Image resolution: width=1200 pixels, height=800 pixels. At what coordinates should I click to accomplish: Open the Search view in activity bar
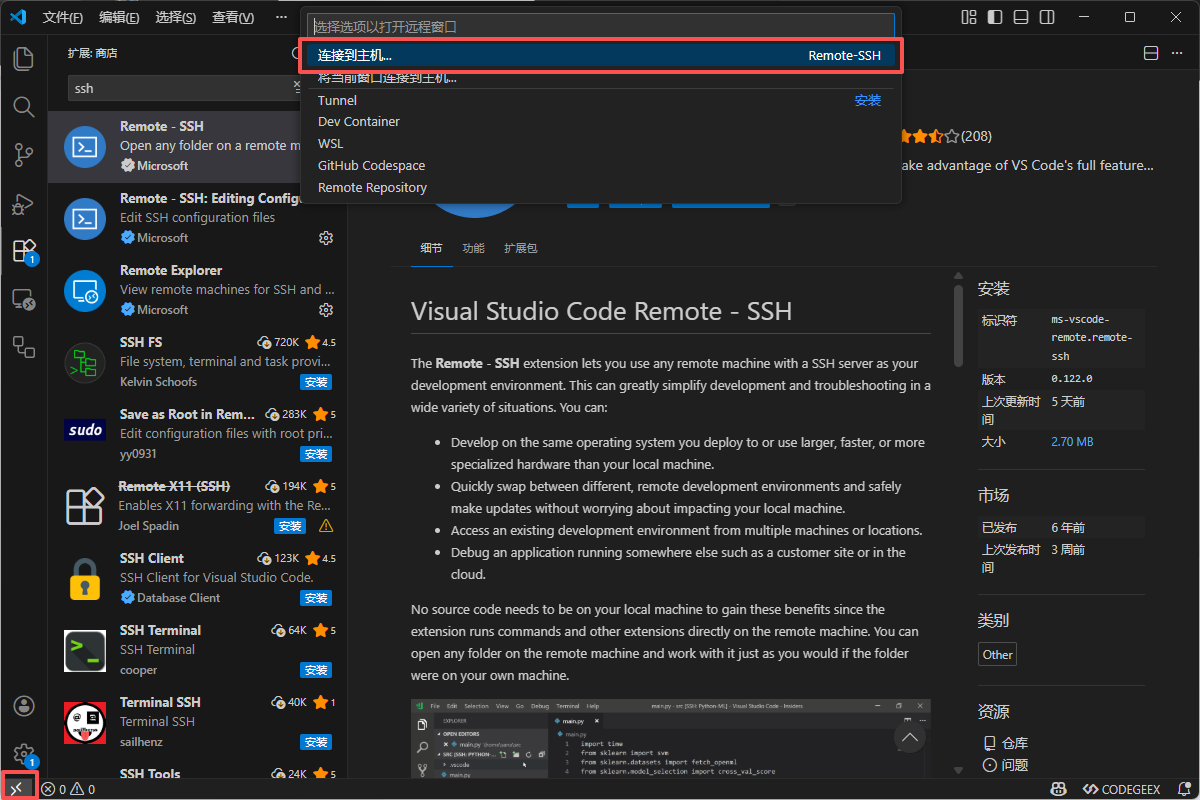(23, 106)
